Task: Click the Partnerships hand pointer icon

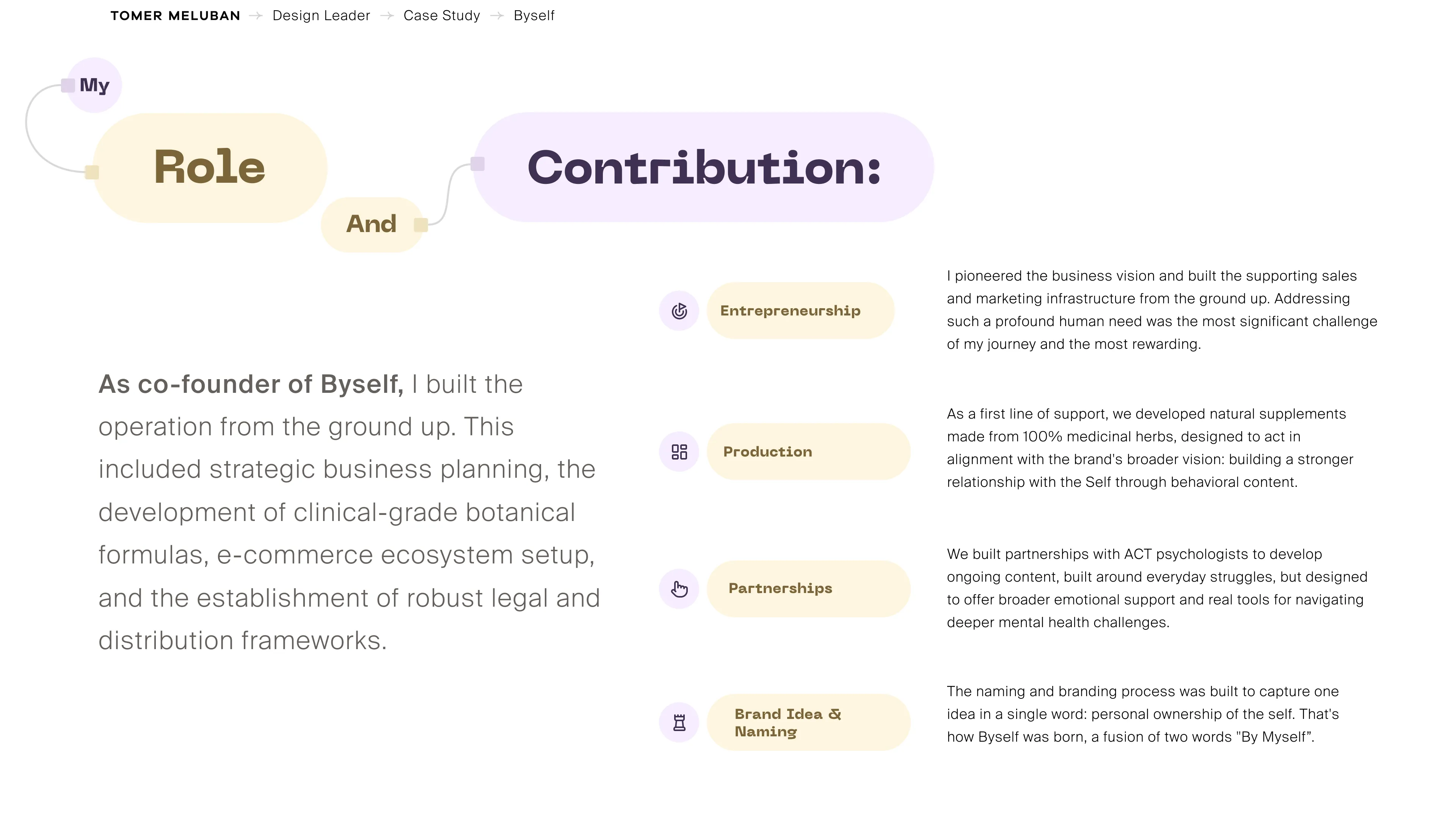Action: coord(679,589)
